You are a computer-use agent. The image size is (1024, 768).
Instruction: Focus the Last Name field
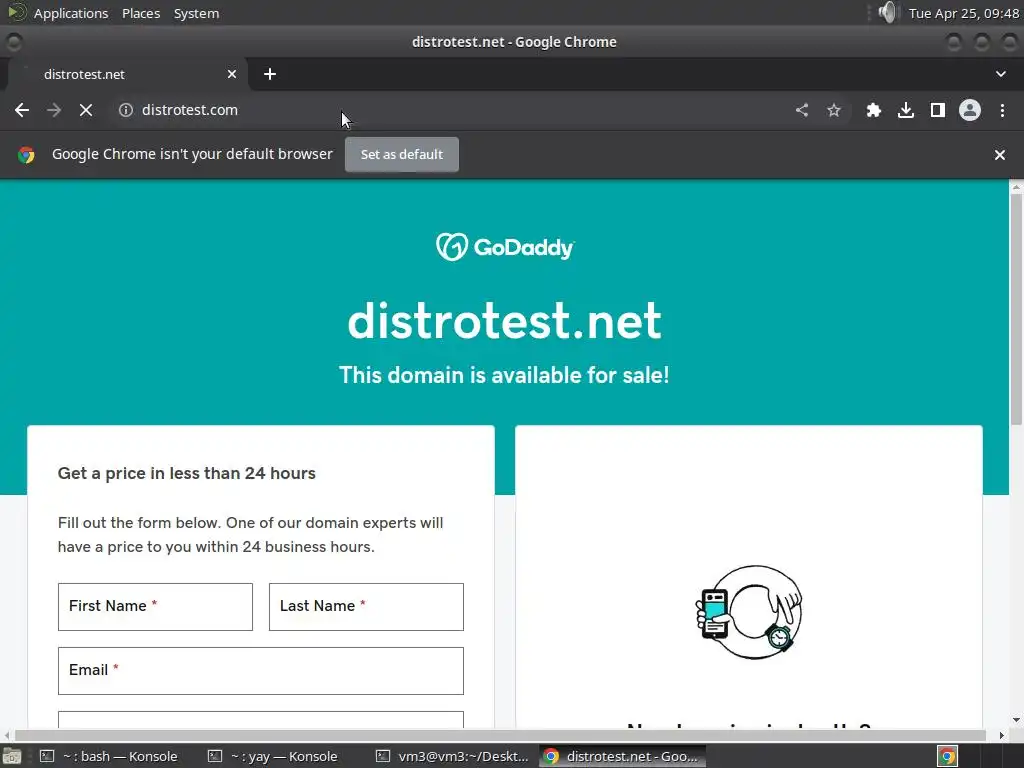pyautogui.click(x=366, y=607)
